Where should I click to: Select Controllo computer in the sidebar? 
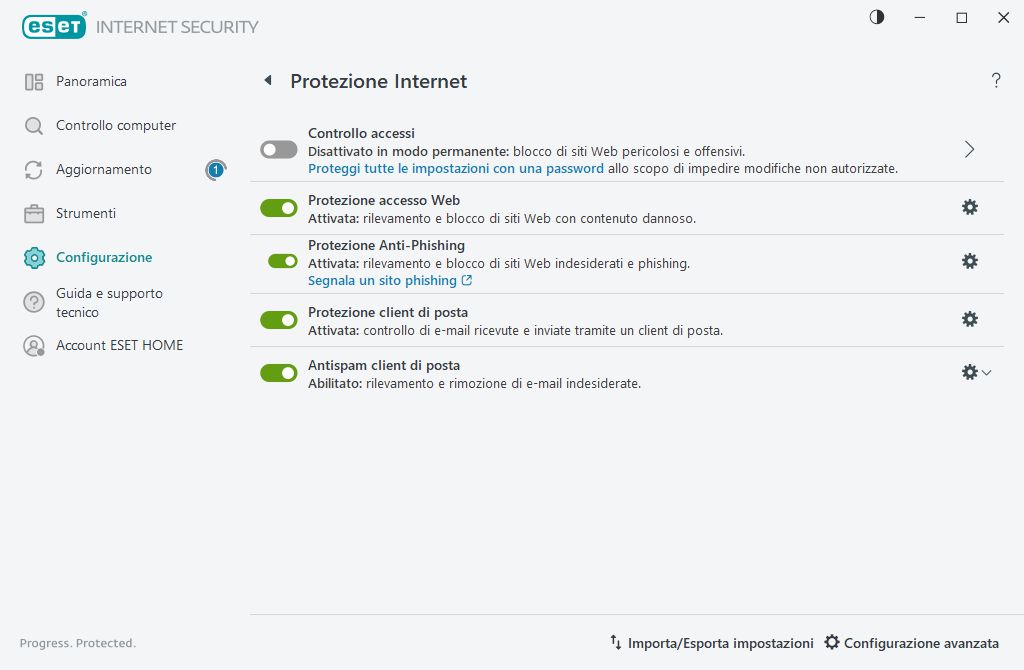tap(116, 125)
